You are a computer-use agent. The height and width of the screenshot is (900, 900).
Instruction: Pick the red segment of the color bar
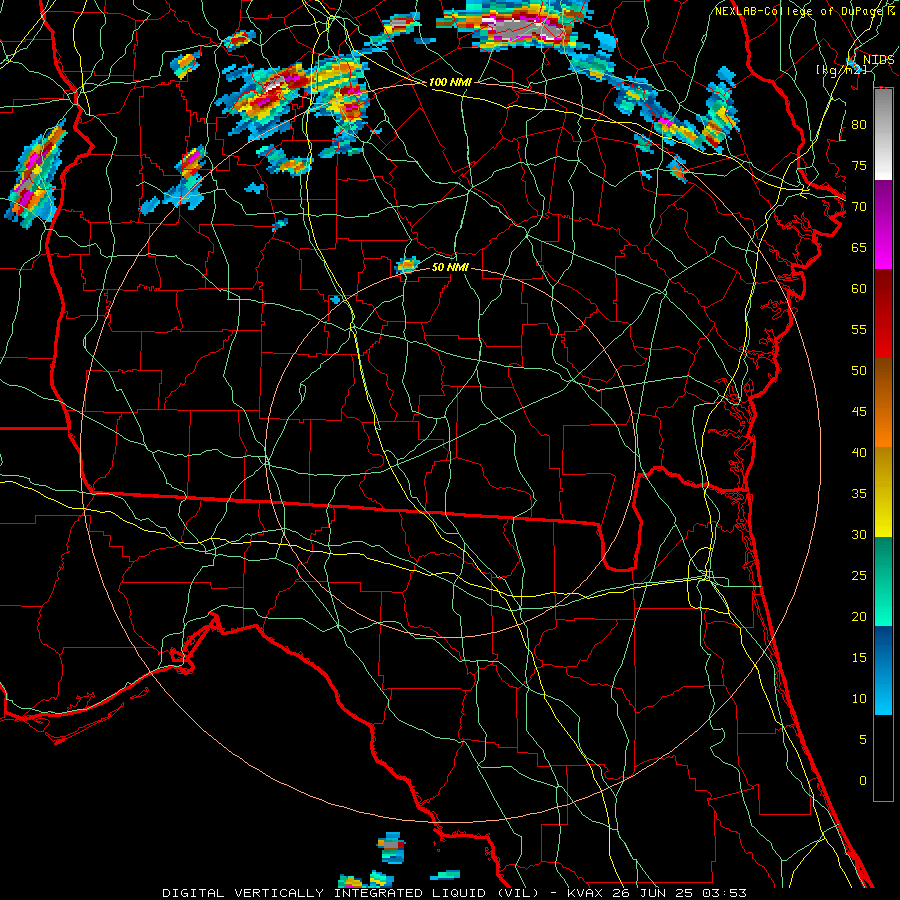[x=883, y=313]
